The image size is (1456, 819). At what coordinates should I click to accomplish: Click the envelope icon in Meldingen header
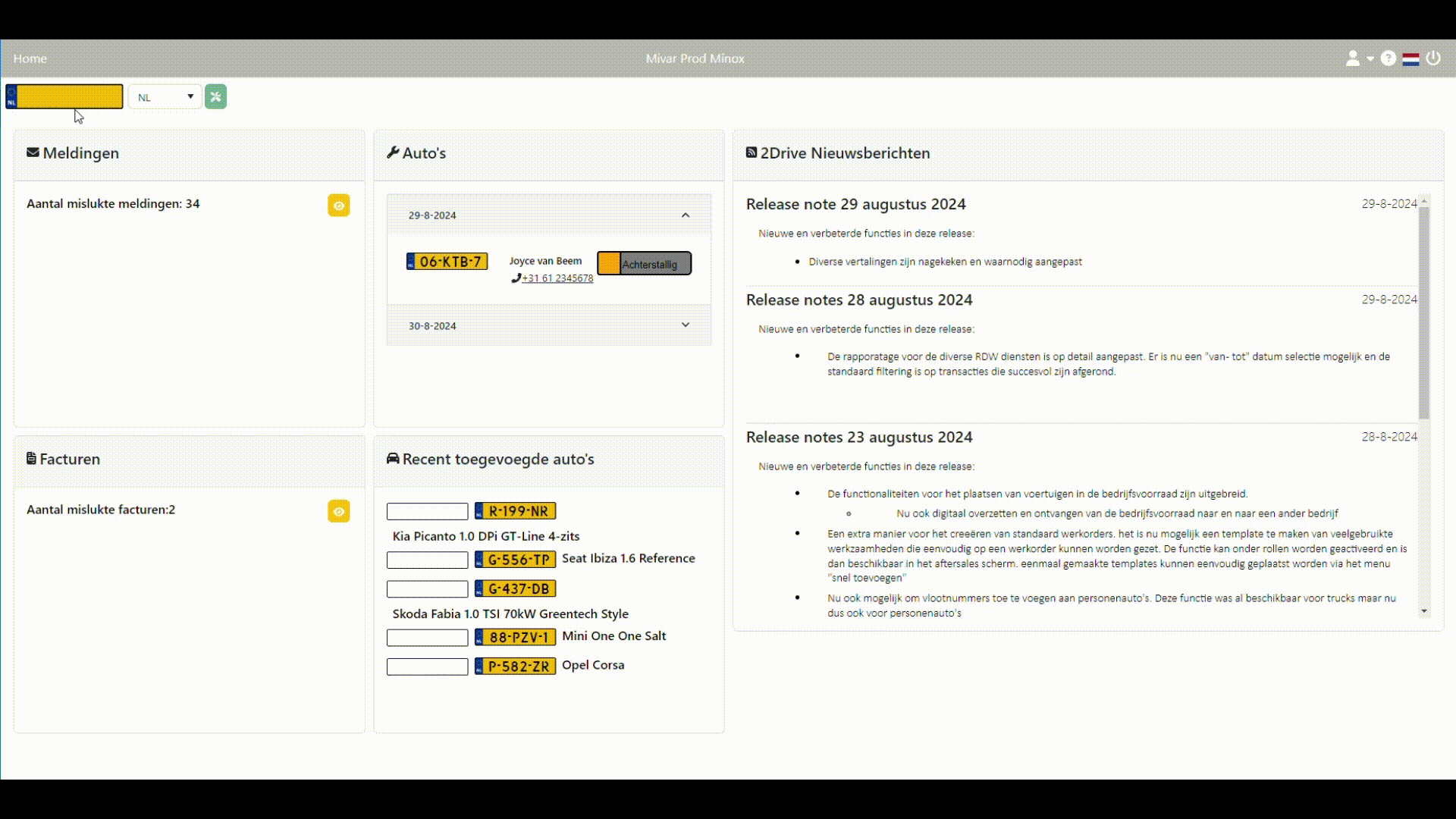coord(33,152)
